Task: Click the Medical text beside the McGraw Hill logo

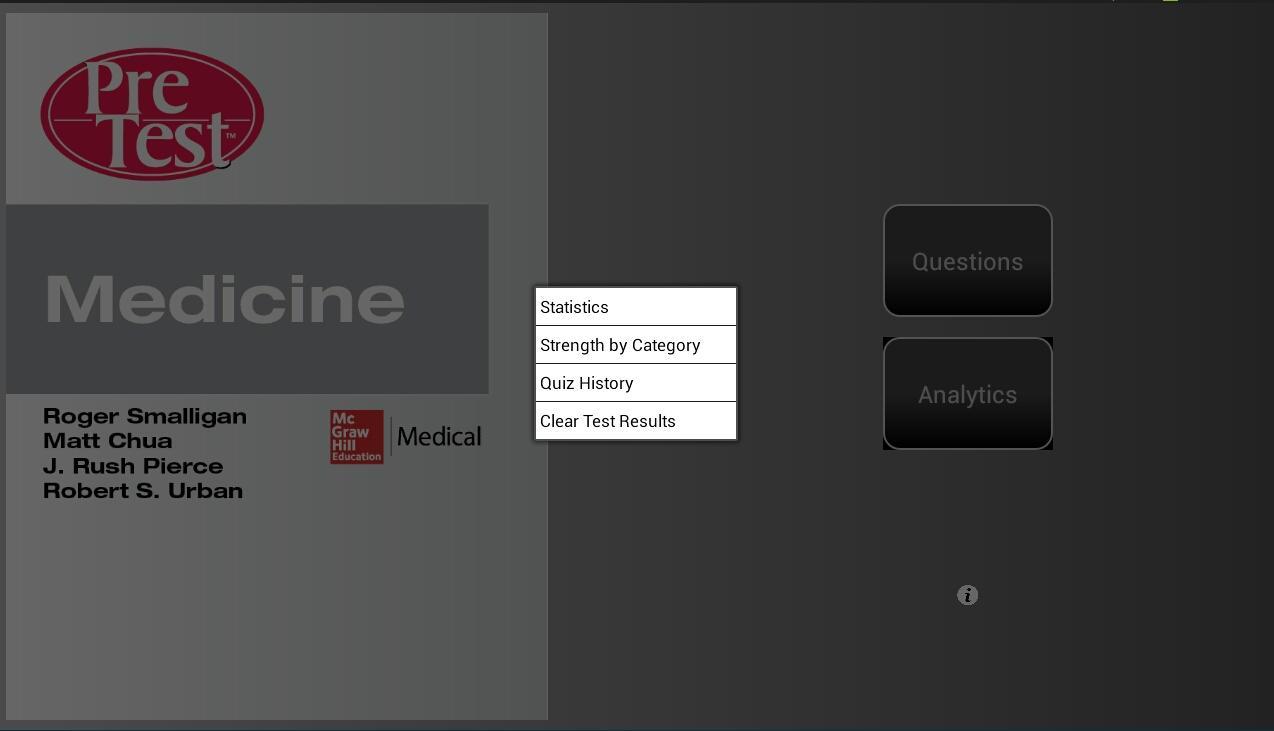Action: click(x=439, y=437)
